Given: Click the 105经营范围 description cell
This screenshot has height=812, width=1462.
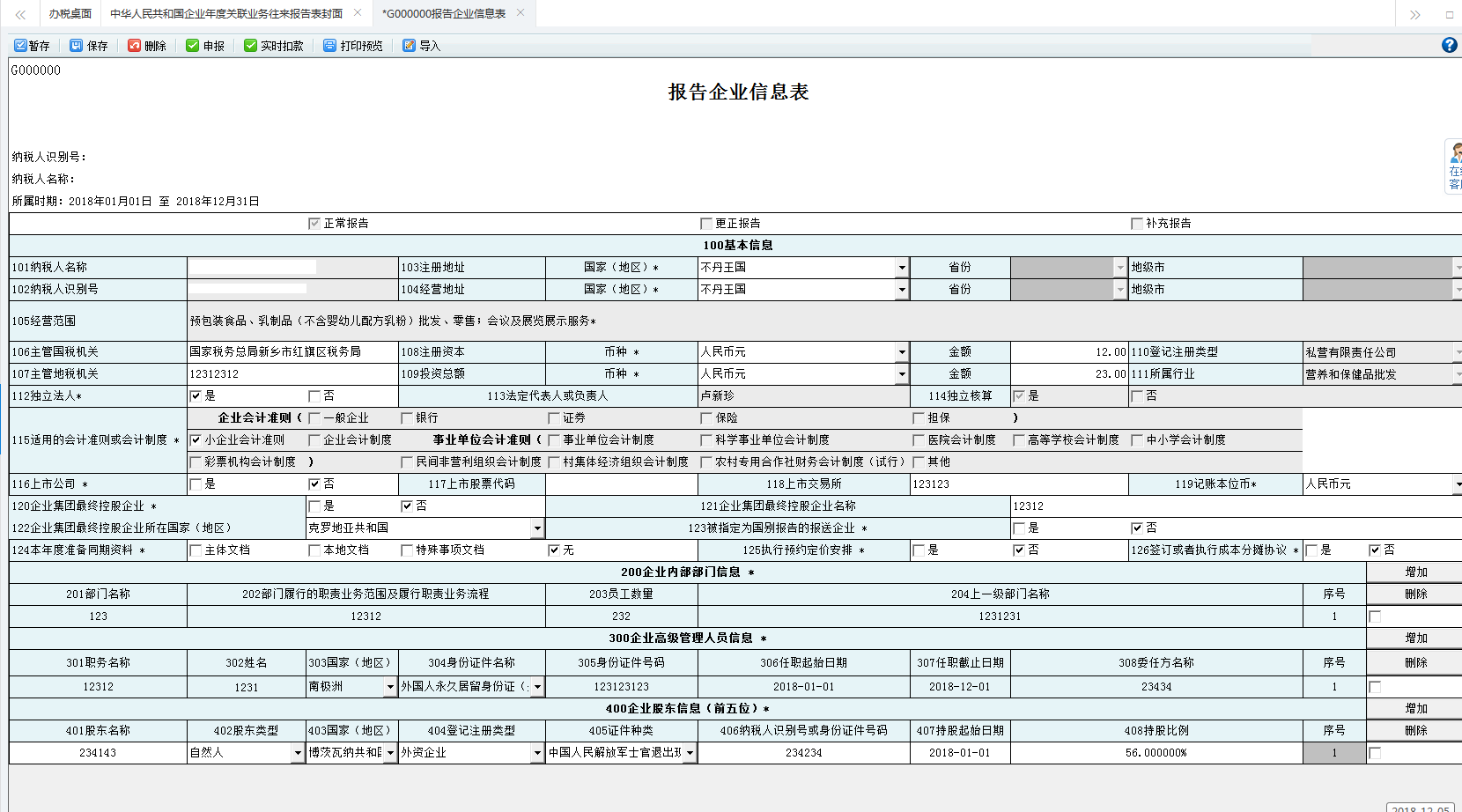Looking at the screenshot, I should 388,321.
